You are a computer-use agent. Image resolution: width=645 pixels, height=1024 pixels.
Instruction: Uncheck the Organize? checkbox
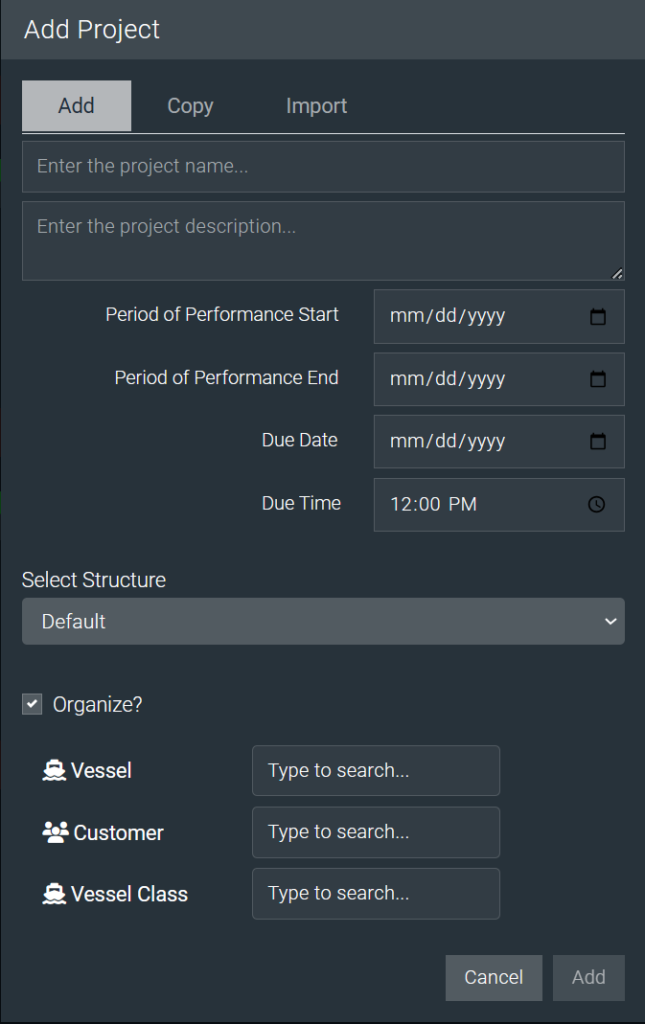(x=32, y=704)
